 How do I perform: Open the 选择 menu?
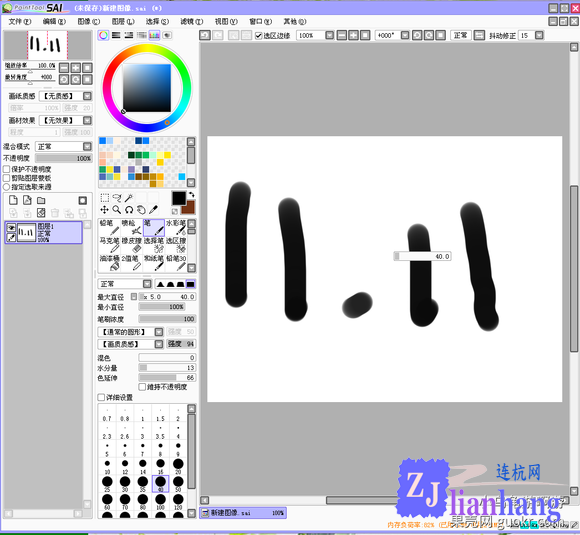point(157,21)
